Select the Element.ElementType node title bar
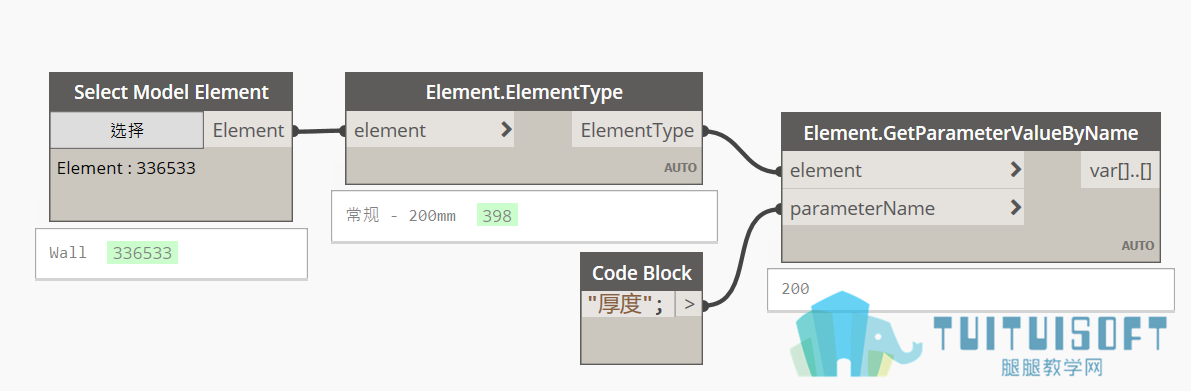1191x391 pixels. pyautogui.click(x=524, y=93)
